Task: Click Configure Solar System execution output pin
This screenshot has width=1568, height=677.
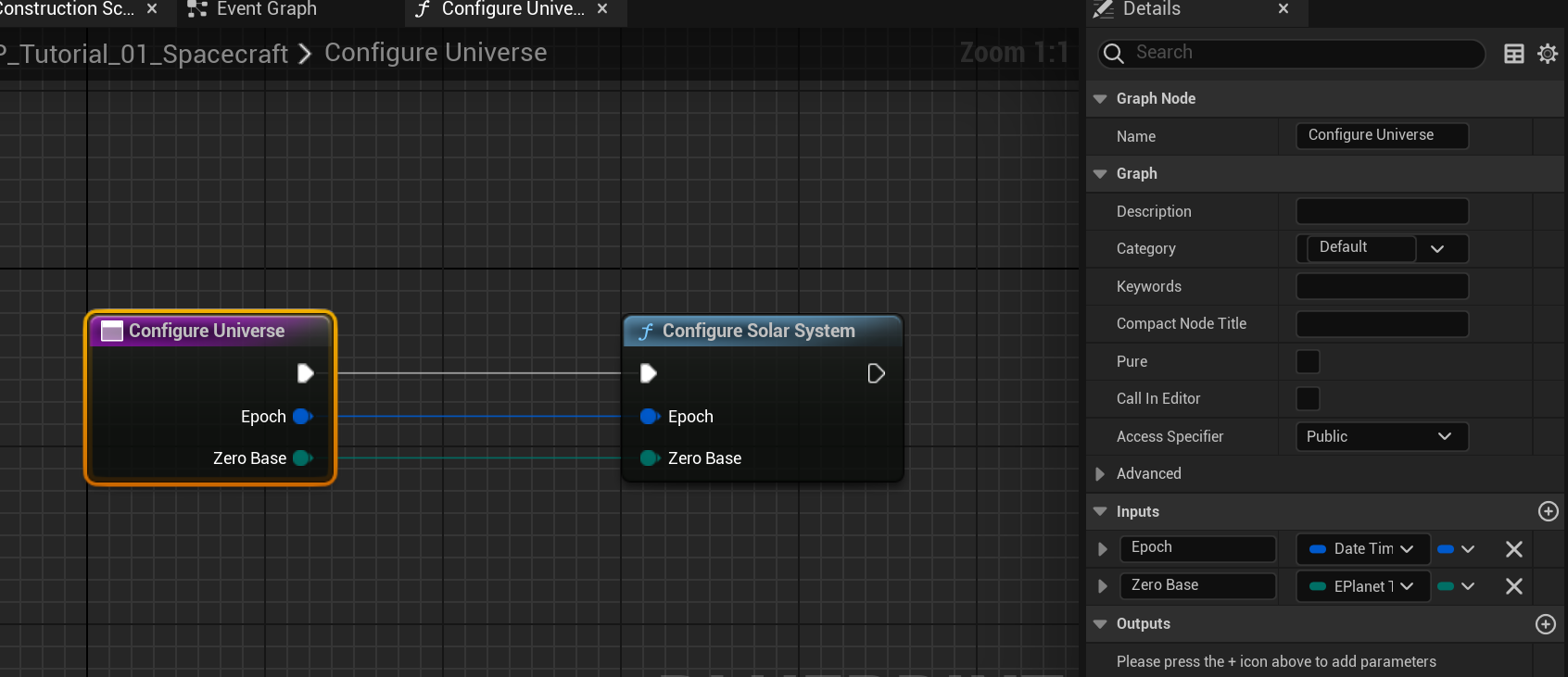Action: click(x=876, y=373)
